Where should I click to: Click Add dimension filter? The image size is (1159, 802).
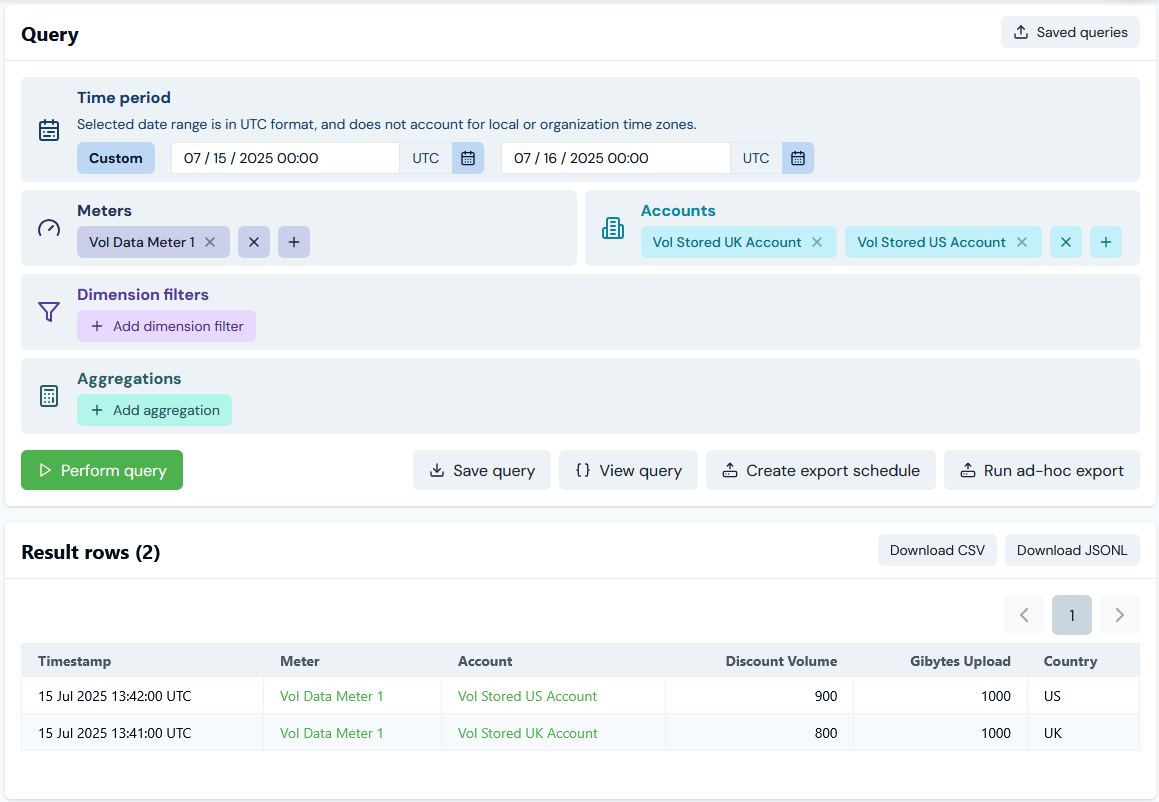coord(167,326)
